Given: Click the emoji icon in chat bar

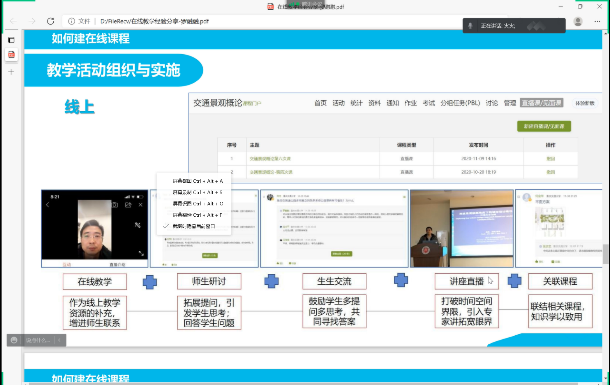Looking at the screenshot, I should pyautogui.click(x=14, y=340).
